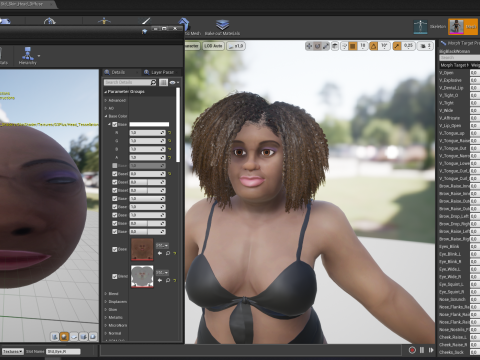Use selected asset arrow beside skin texture
The height and width of the screenshot is (360, 480).
click(x=160, y=253)
